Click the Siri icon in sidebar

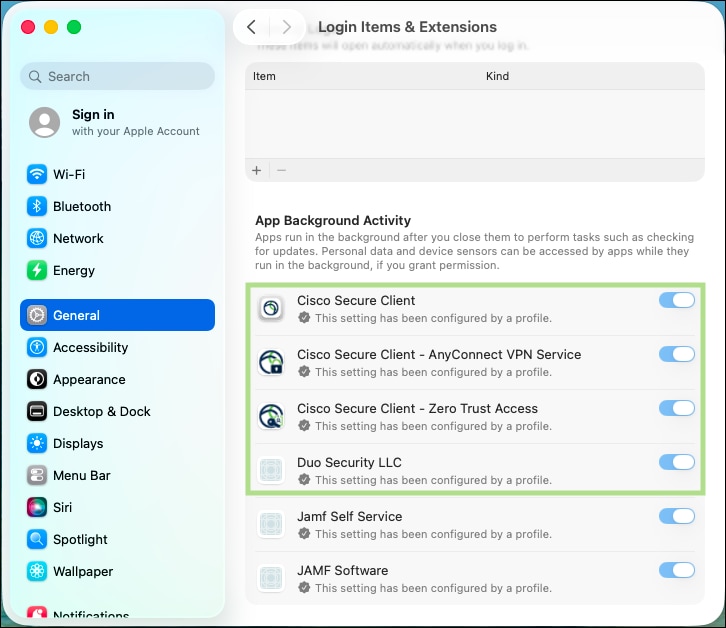(37, 507)
